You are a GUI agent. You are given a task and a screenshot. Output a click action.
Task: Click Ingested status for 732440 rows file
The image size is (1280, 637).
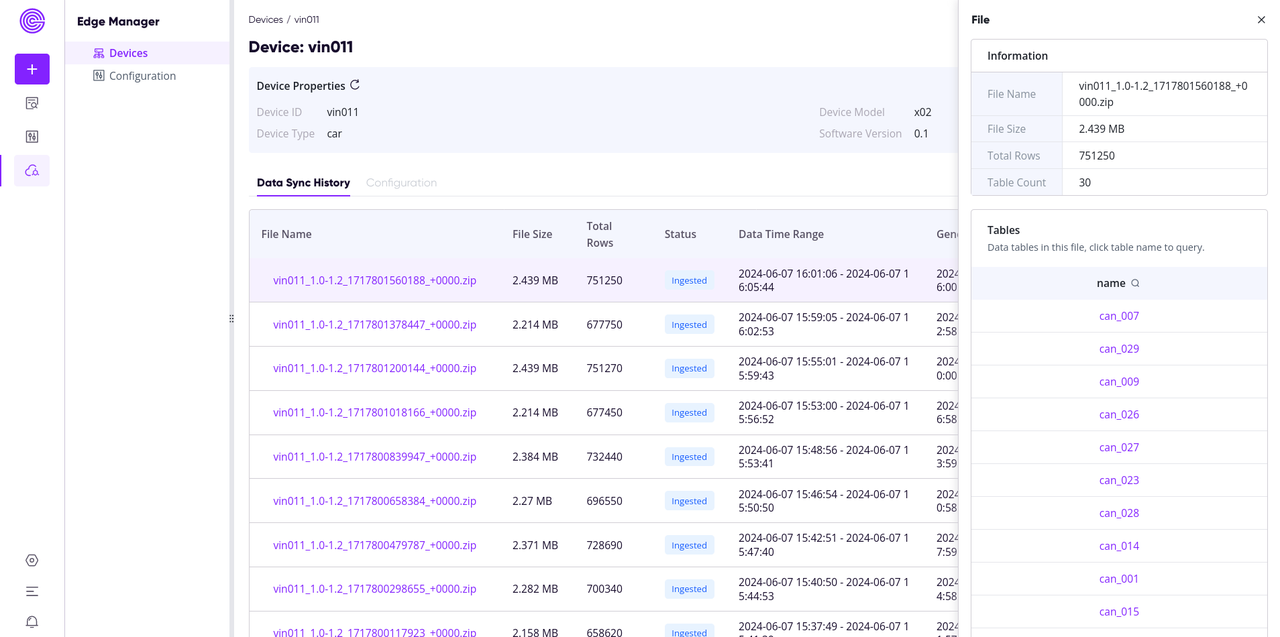point(689,457)
